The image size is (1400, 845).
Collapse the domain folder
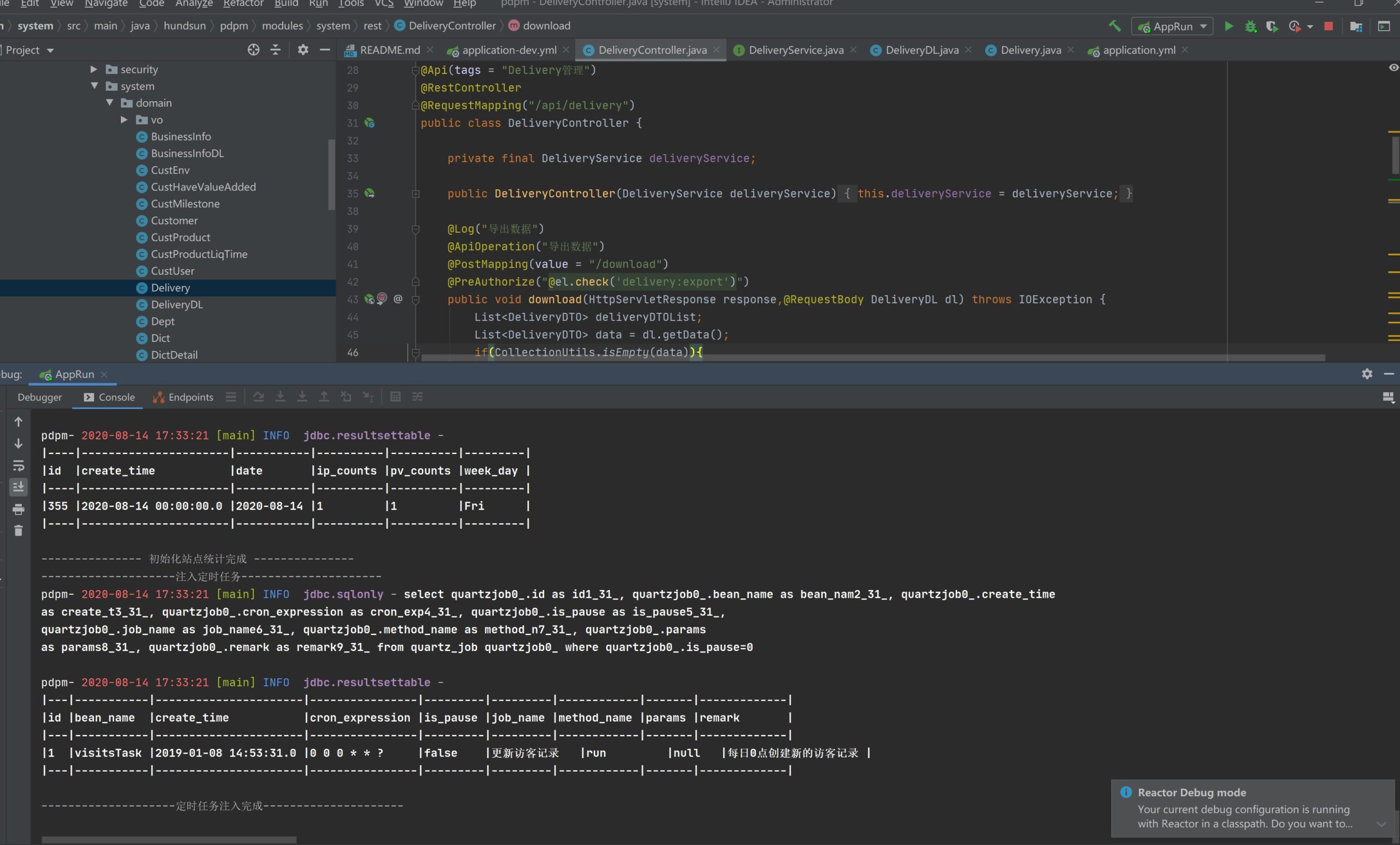pyautogui.click(x=109, y=103)
